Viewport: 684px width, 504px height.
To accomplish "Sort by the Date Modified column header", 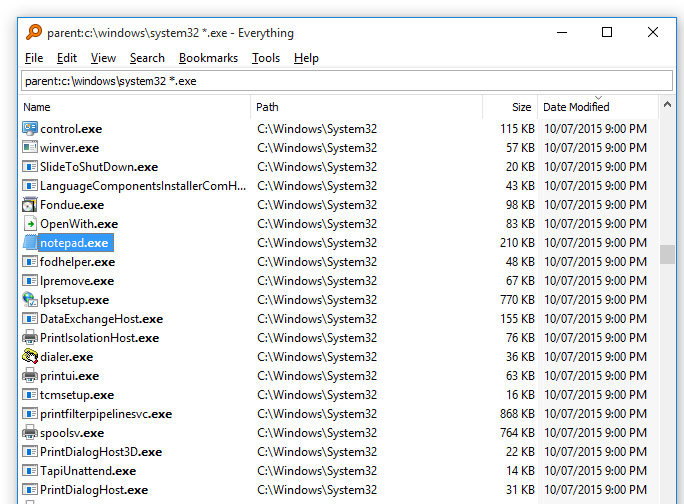I will [x=598, y=107].
